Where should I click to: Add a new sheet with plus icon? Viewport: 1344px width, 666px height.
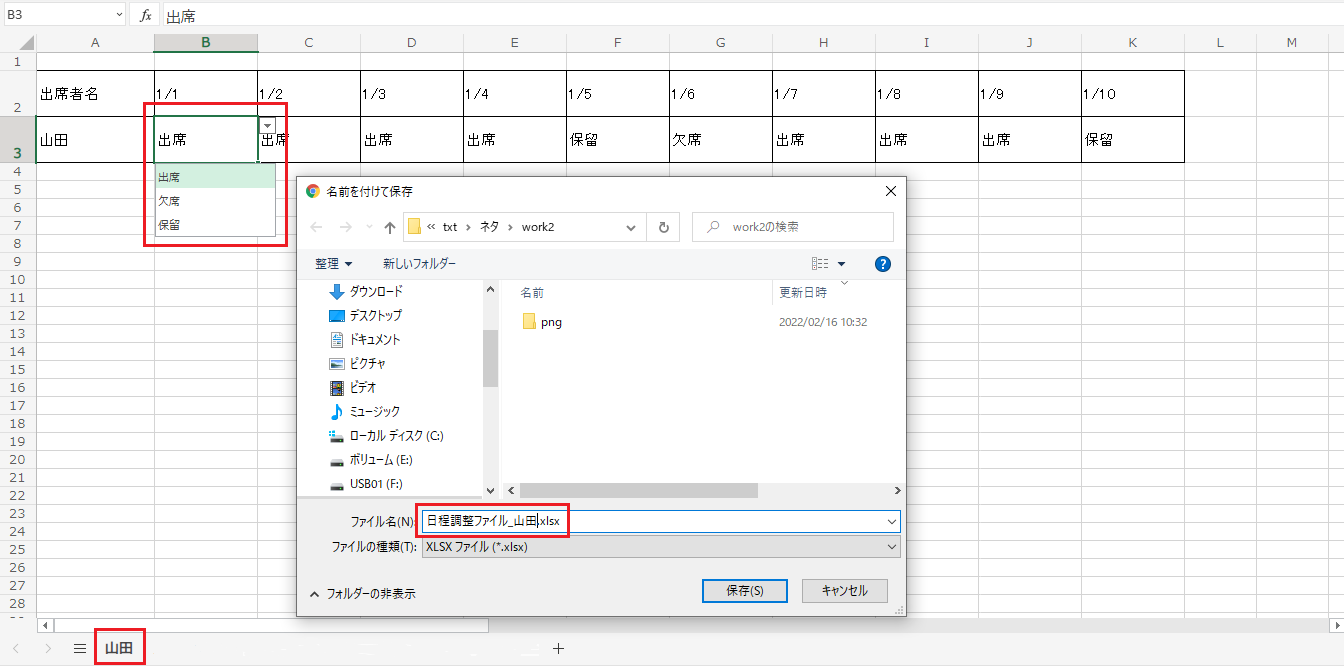tap(558, 648)
